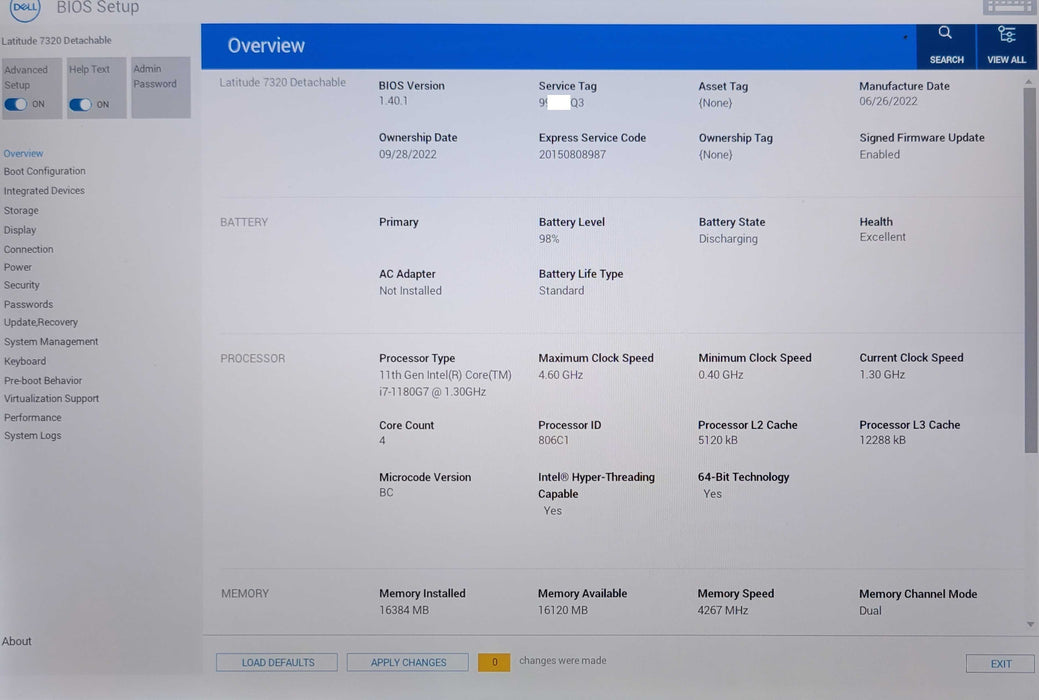
Task: Click the Battery State Discharging value
Action: point(728,239)
